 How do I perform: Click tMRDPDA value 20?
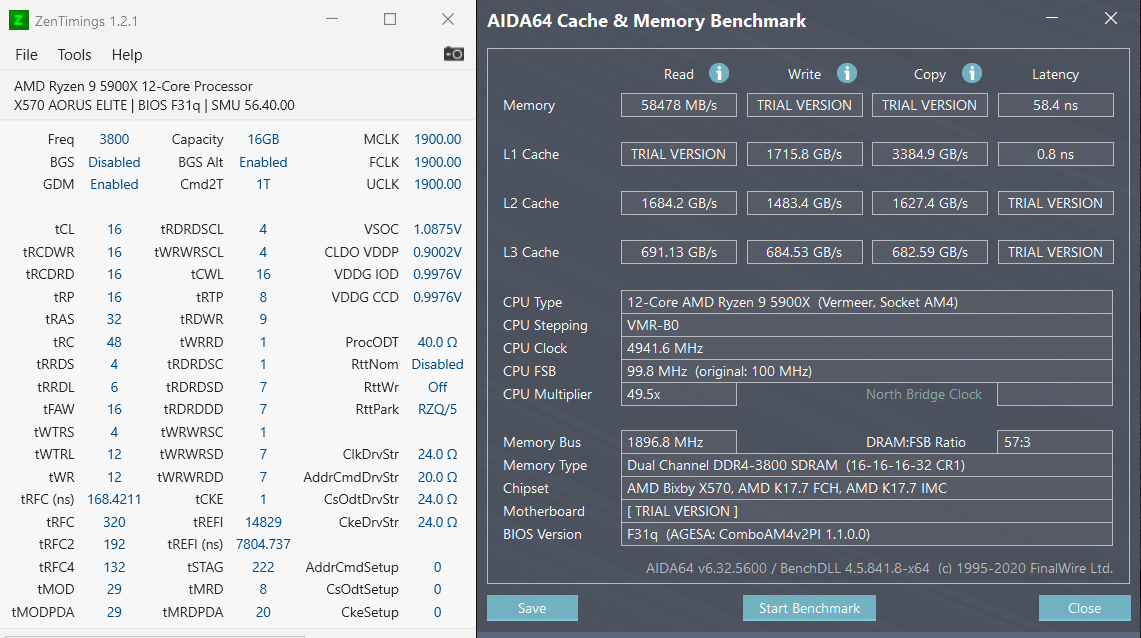point(263,612)
